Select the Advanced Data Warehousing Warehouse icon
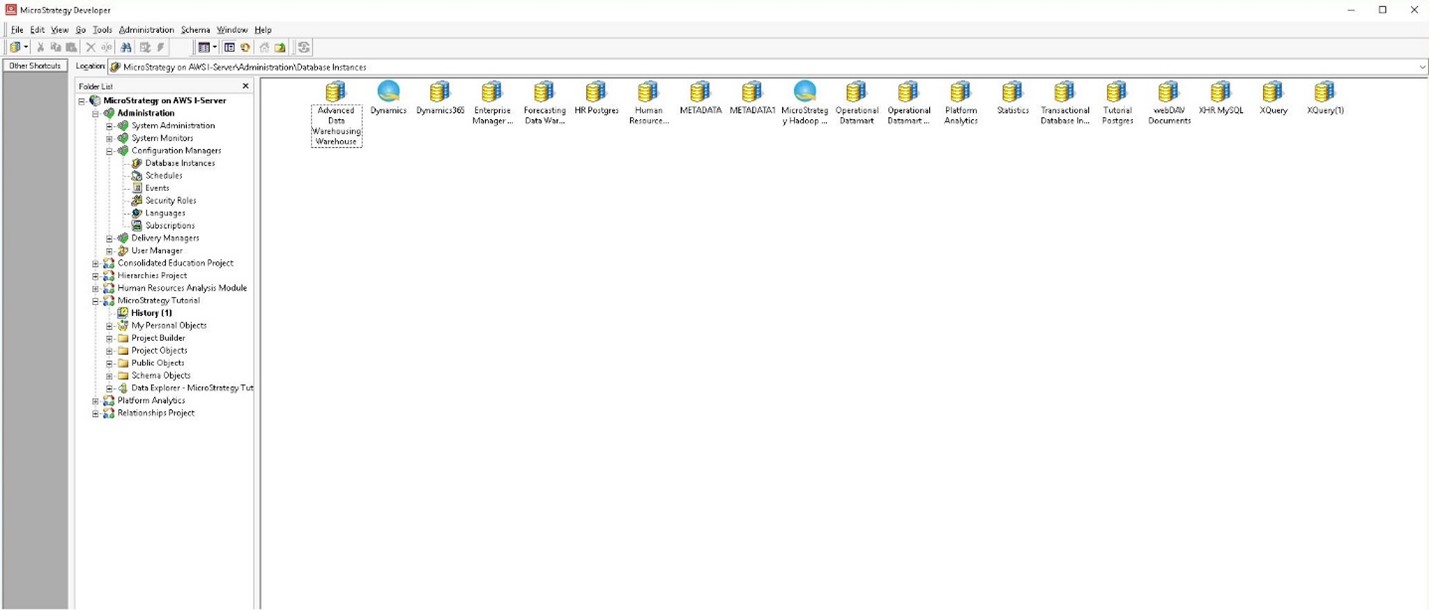 click(x=336, y=92)
